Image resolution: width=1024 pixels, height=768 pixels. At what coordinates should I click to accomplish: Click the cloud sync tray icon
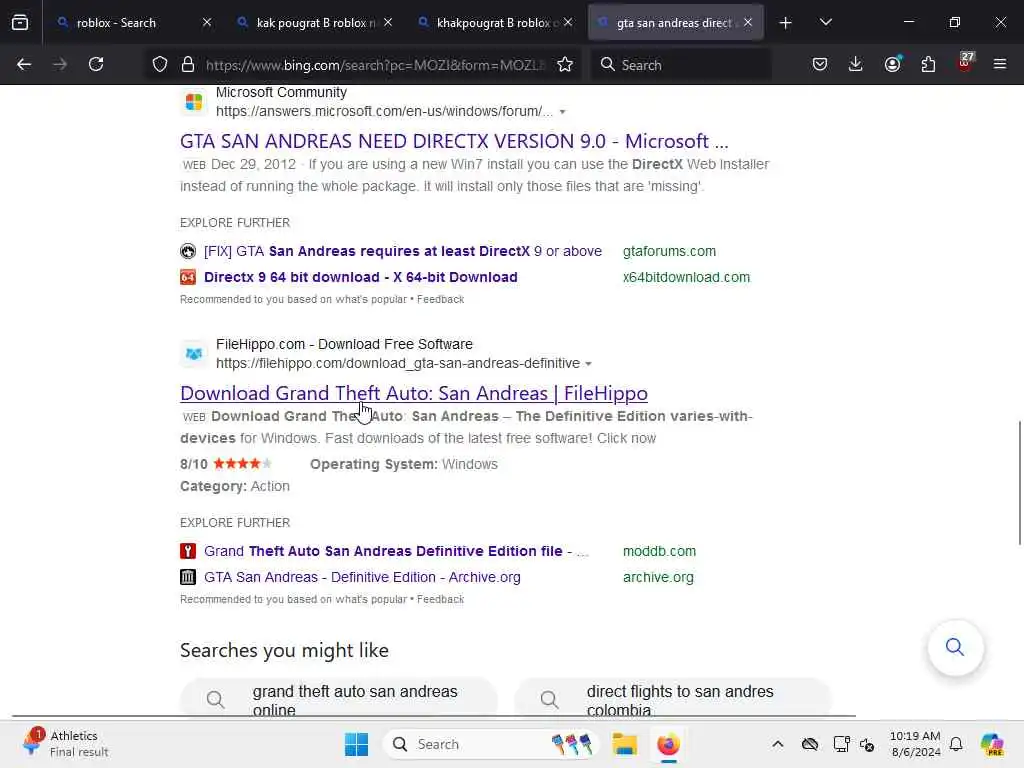[810, 744]
